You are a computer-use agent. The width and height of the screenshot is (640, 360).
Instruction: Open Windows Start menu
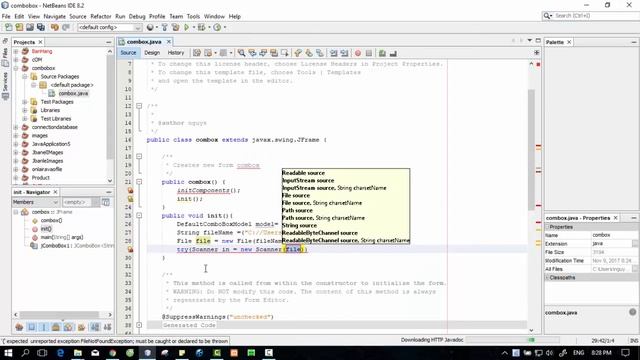pyautogui.click(x=8, y=353)
